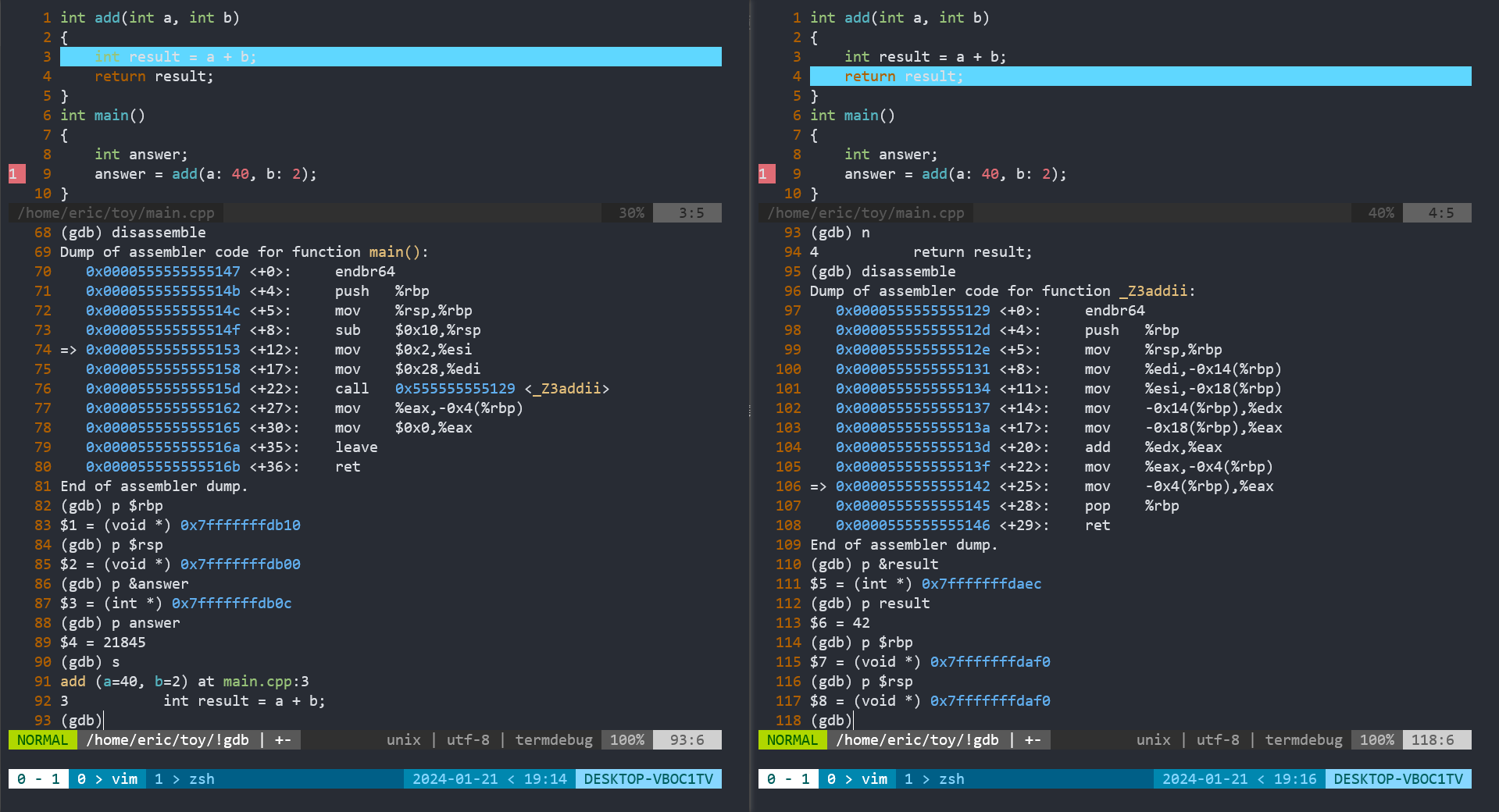The height and width of the screenshot is (812, 1499).
Task: Click the 40% scroll position in right source status
Action: tap(1381, 213)
